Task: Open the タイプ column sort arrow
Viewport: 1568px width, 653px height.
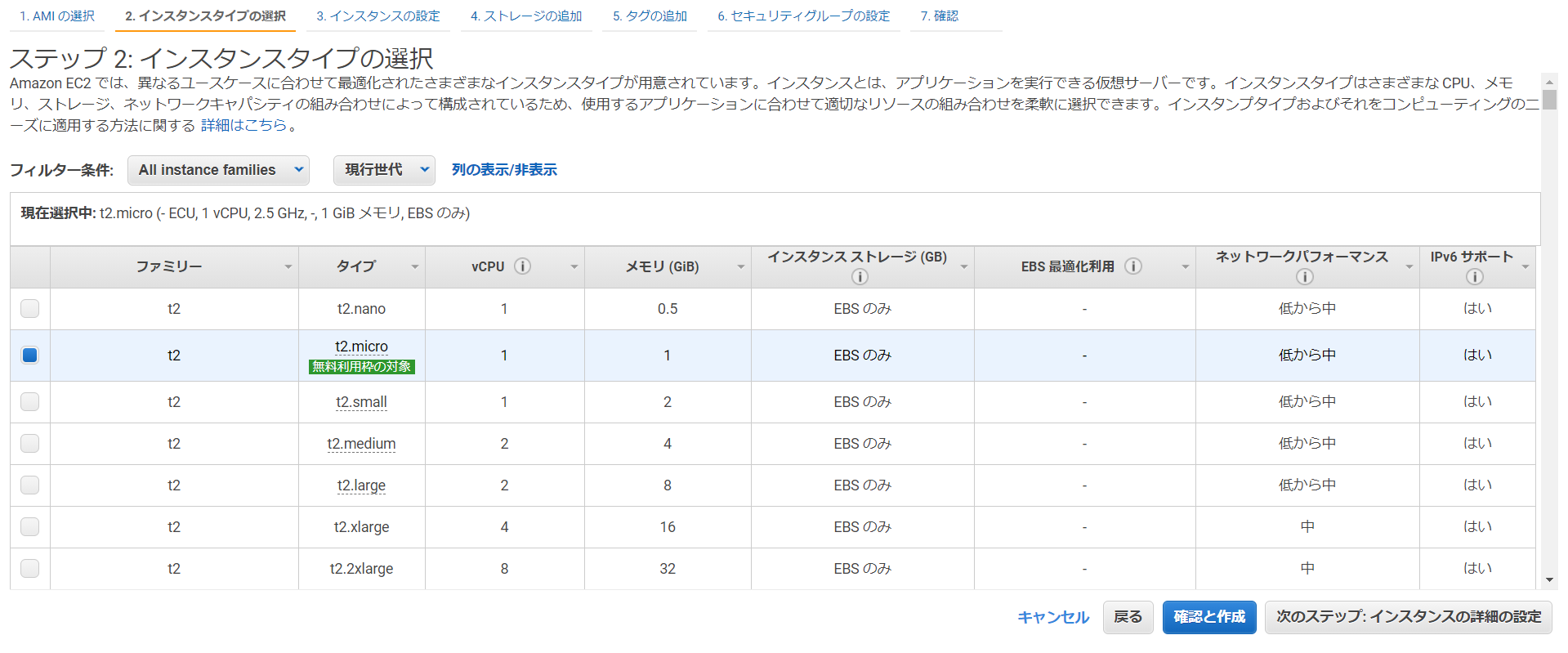Action: pyautogui.click(x=415, y=267)
